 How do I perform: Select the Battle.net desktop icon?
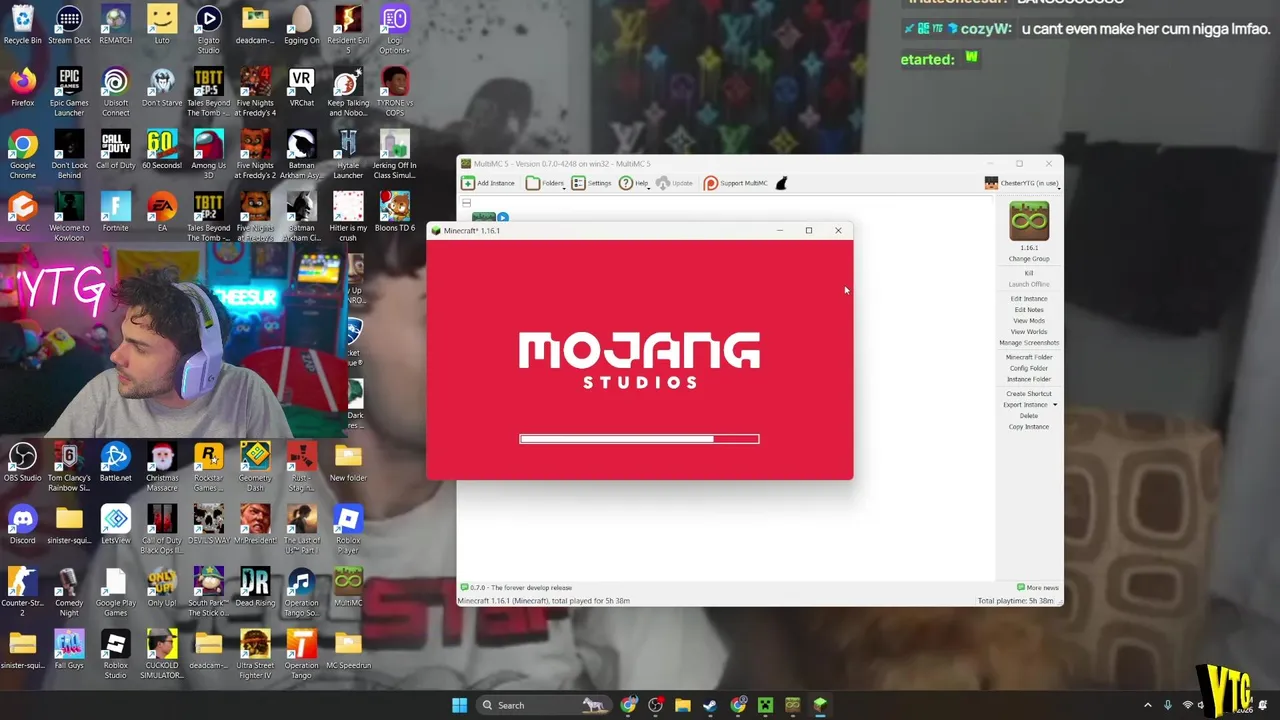tap(115, 463)
